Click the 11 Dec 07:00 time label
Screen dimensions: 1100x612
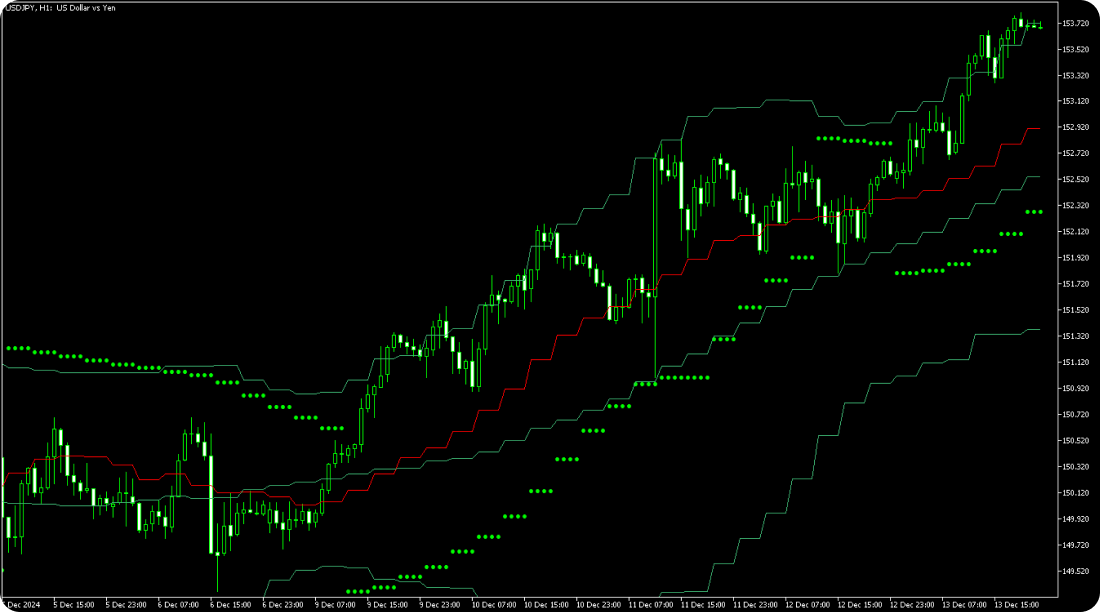point(651,604)
